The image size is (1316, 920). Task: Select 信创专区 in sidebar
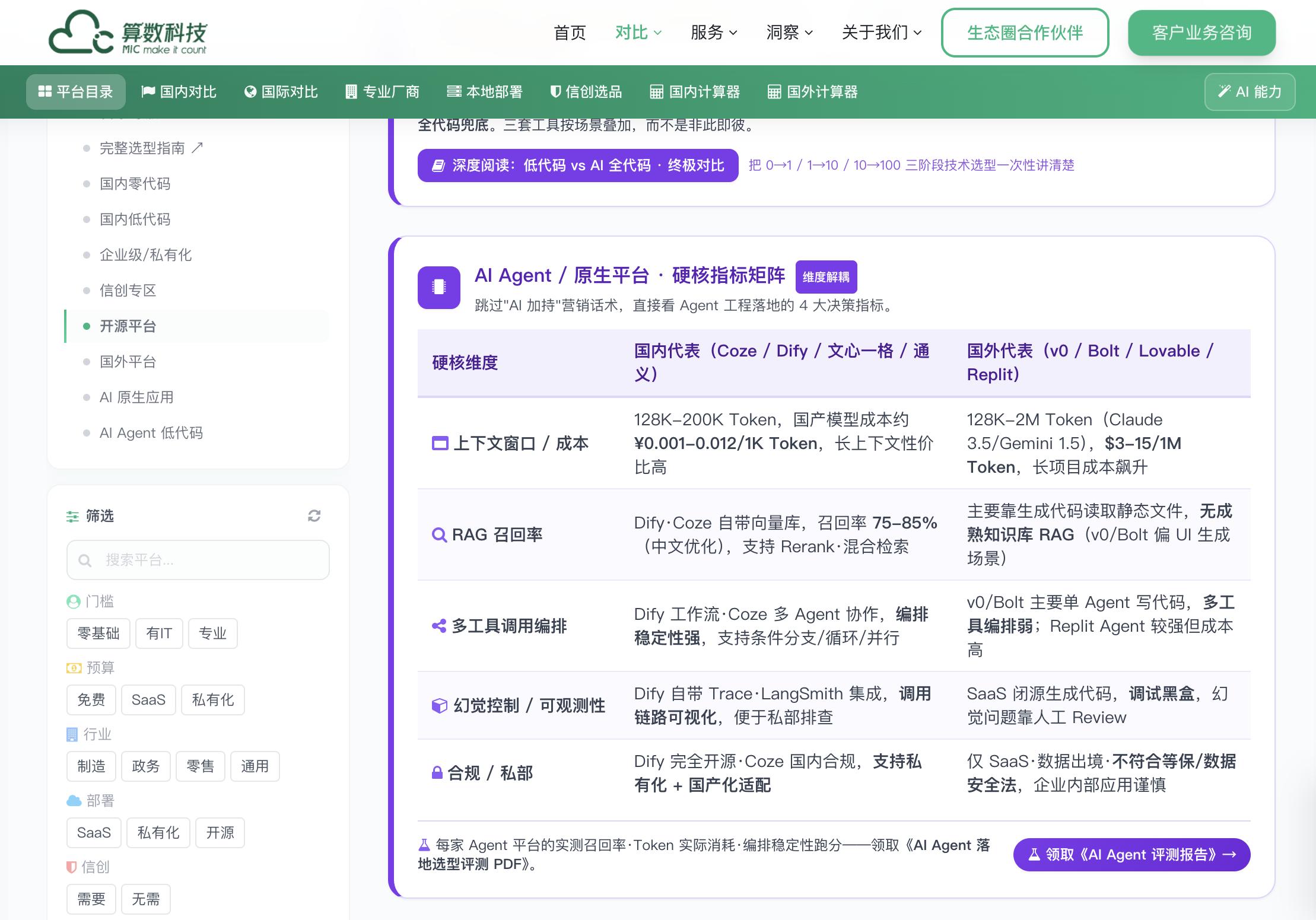click(128, 291)
